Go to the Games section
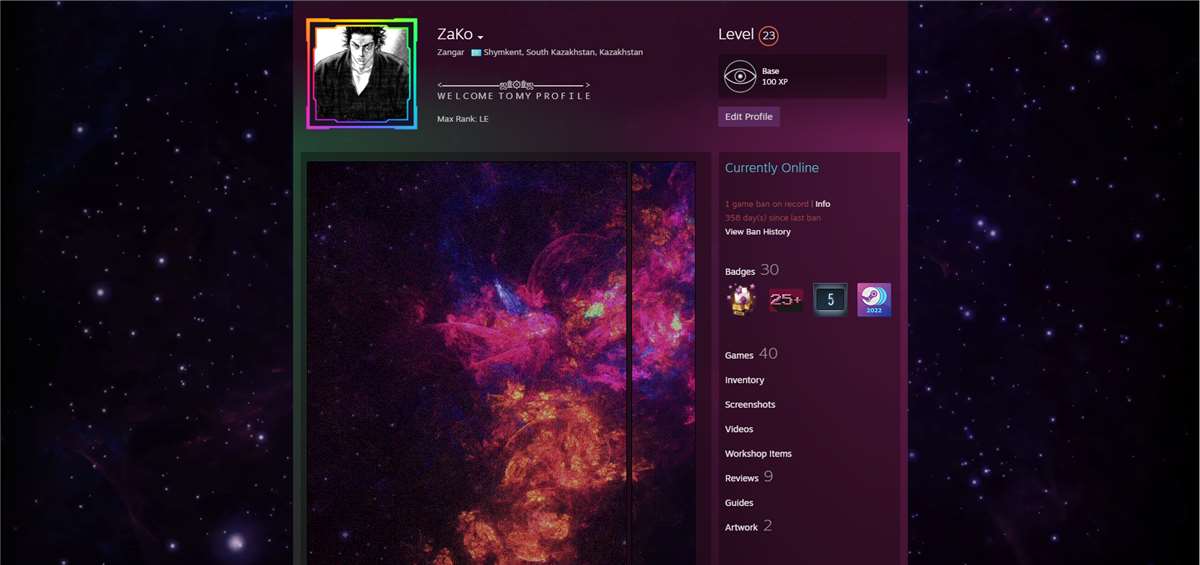 point(739,355)
